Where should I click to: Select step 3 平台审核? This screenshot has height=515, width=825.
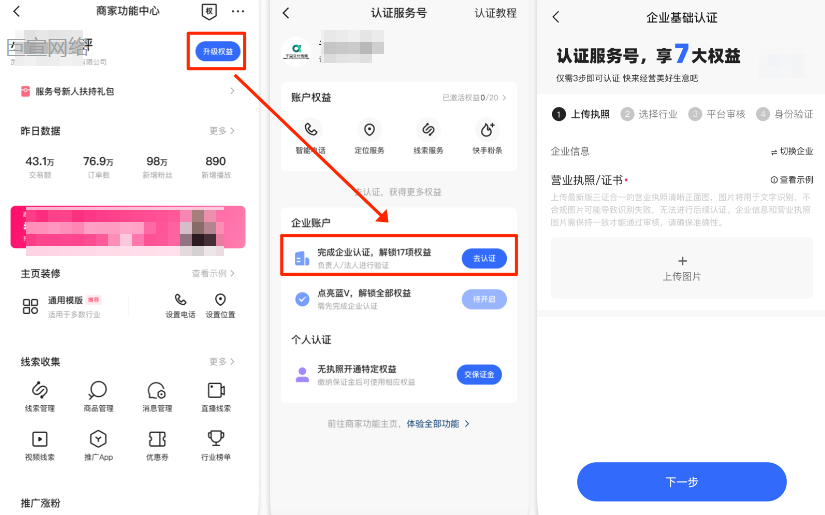pyautogui.click(x=717, y=114)
